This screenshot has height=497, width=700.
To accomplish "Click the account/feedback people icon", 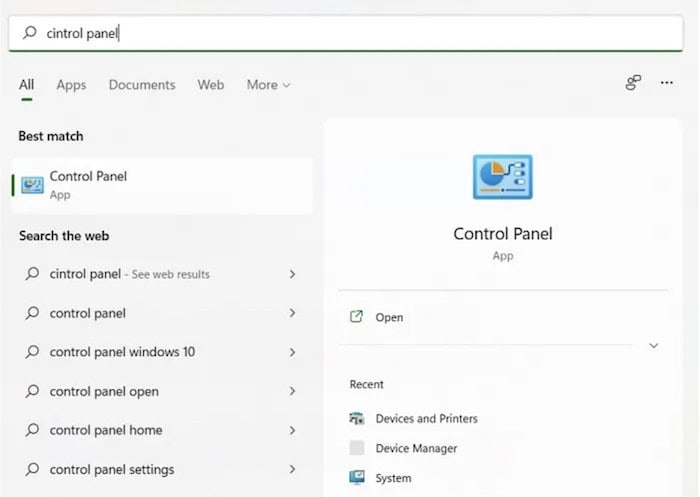I will (x=633, y=83).
